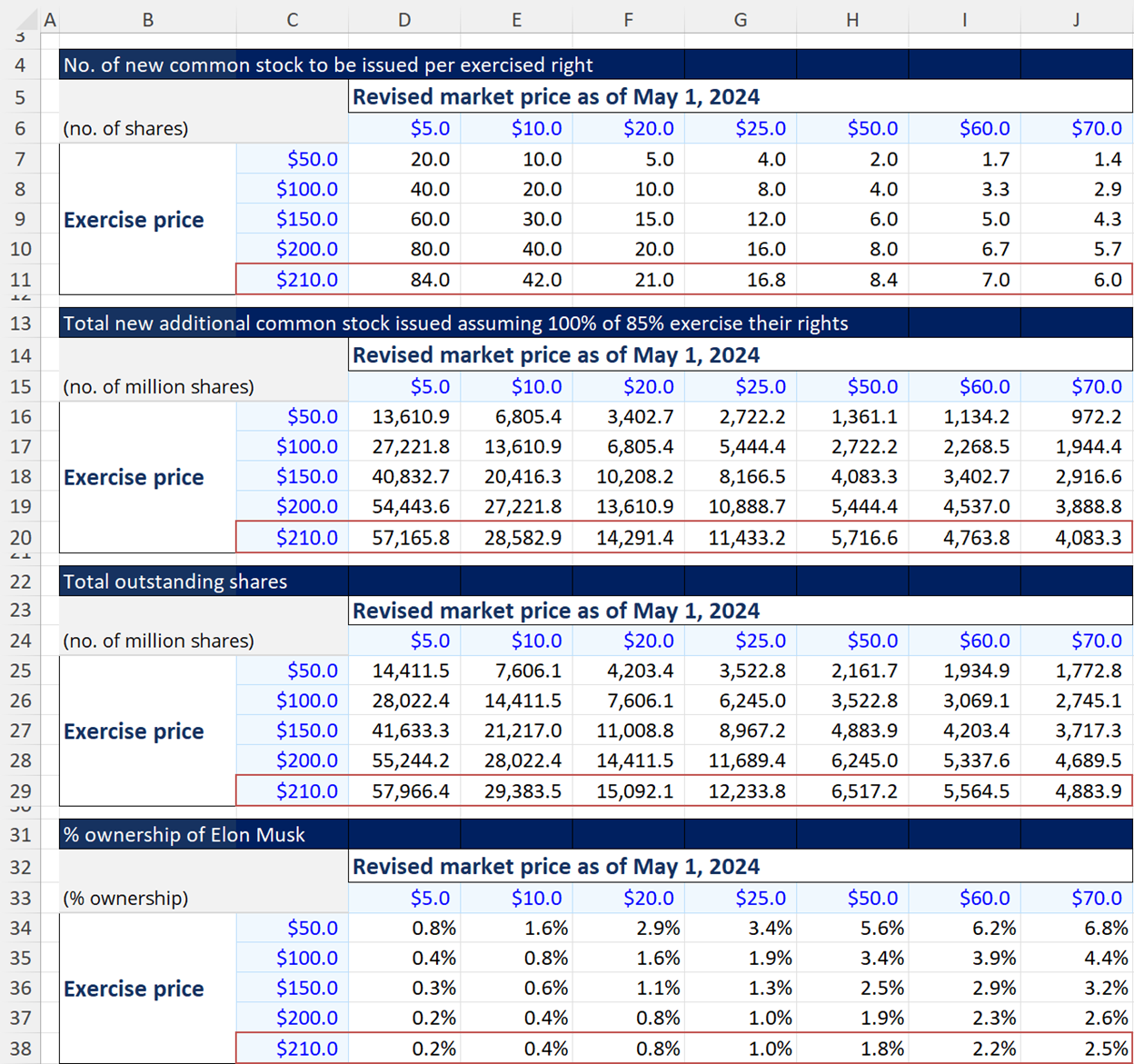Viewport: 1134px width, 1064px height.
Task: Select row 11 header
Action: [x=20, y=280]
